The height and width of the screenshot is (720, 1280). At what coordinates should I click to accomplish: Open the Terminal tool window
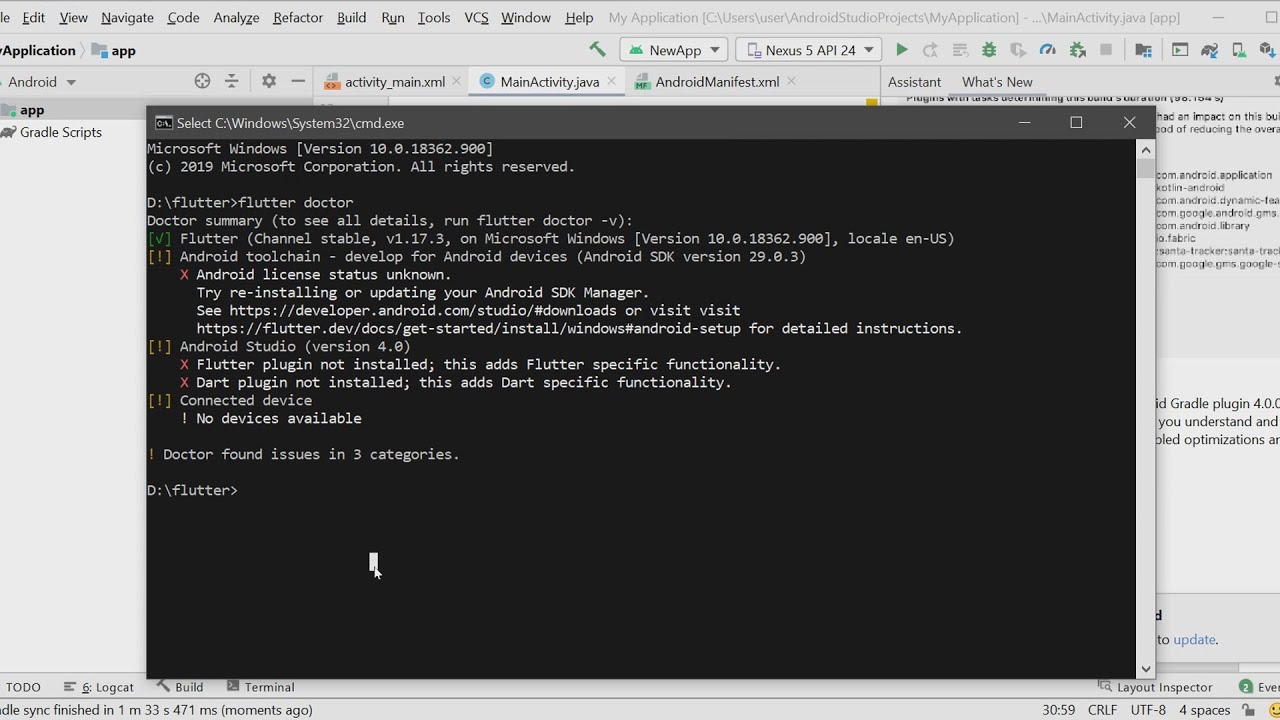pyautogui.click(x=261, y=687)
